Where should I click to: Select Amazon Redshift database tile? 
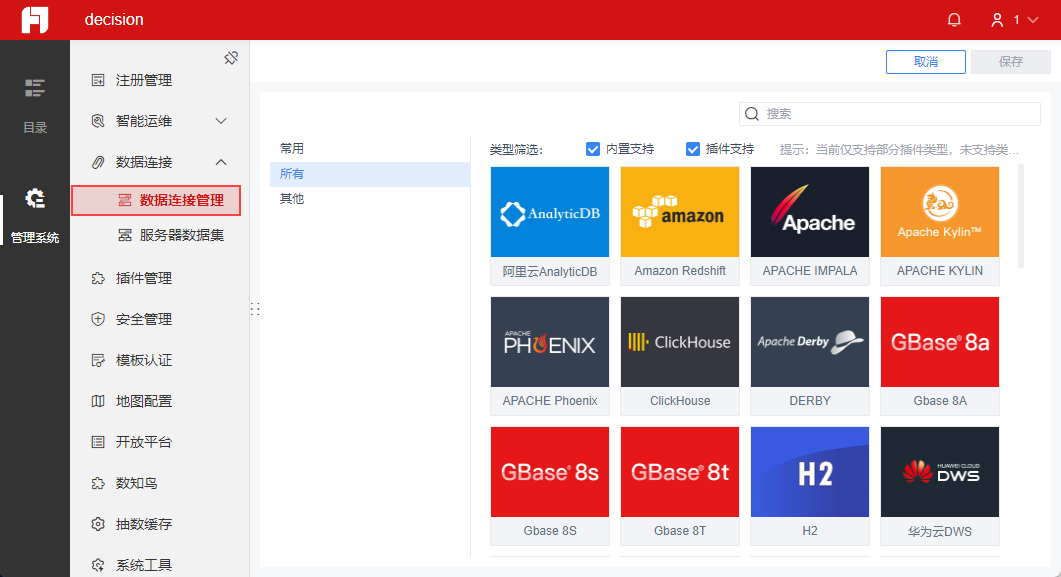click(x=680, y=226)
